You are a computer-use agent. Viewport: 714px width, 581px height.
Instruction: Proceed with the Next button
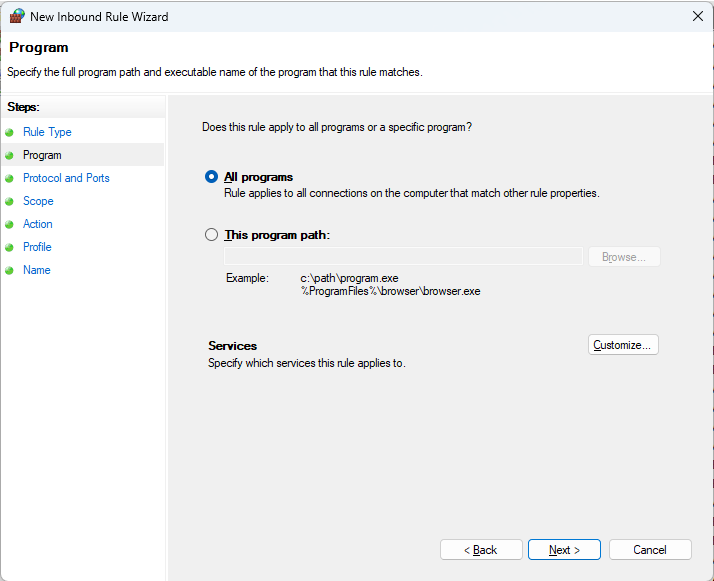[x=564, y=550]
